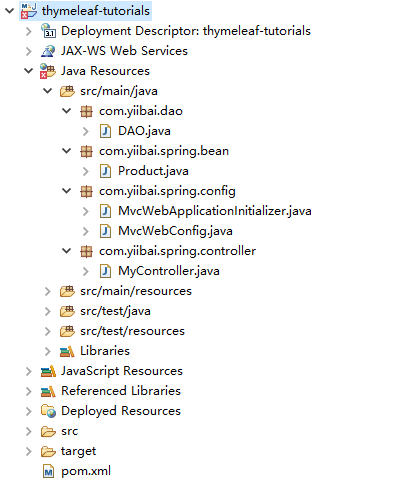The height and width of the screenshot is (481, 397).
Task: Click the com.yiibai.dao package icon
Action: point(86,111)
